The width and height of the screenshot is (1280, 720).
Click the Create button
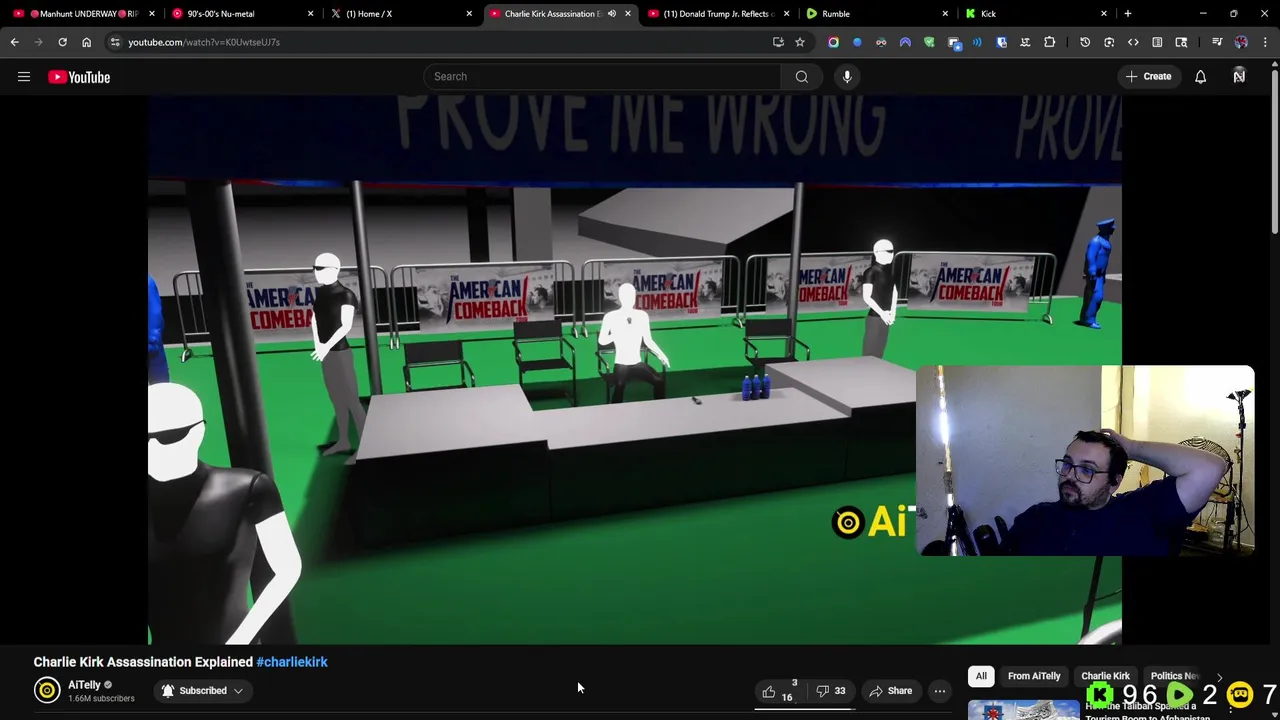point(1148,77)
